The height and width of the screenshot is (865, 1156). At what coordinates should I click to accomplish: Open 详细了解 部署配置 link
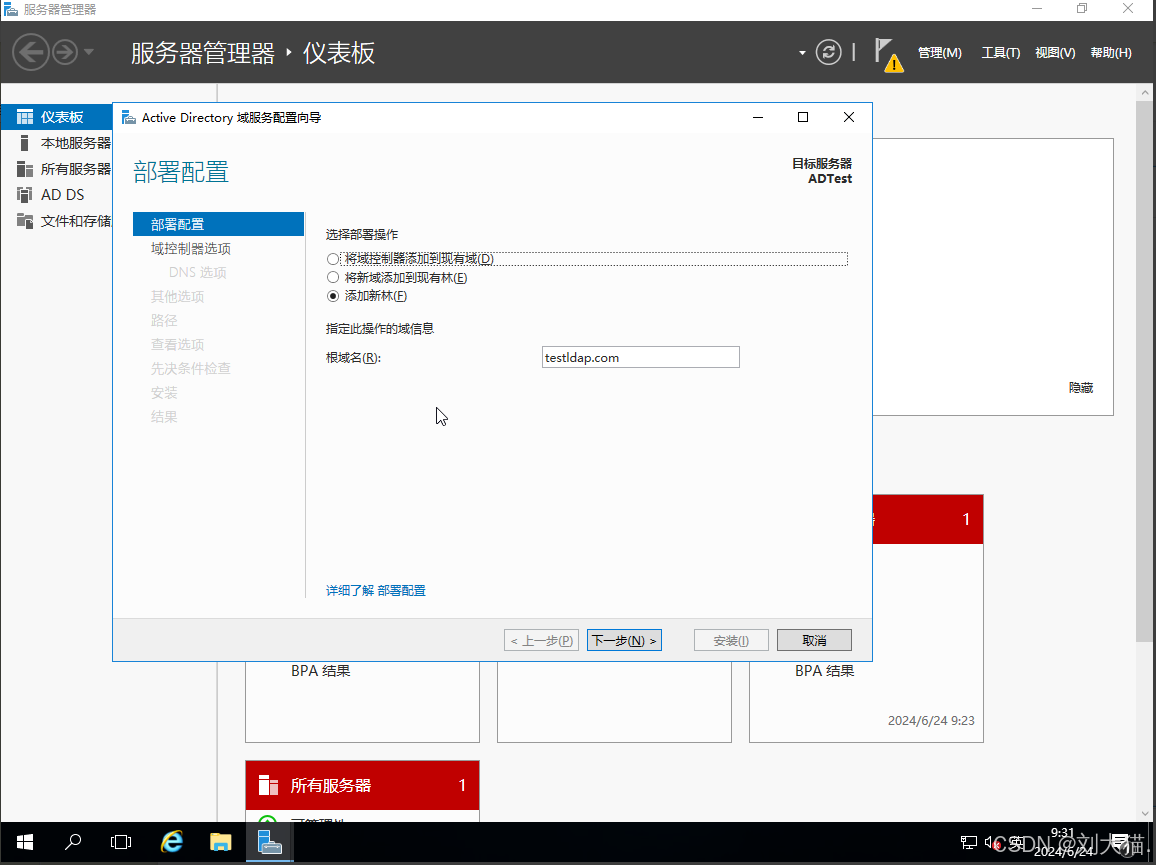coord(376,590)
